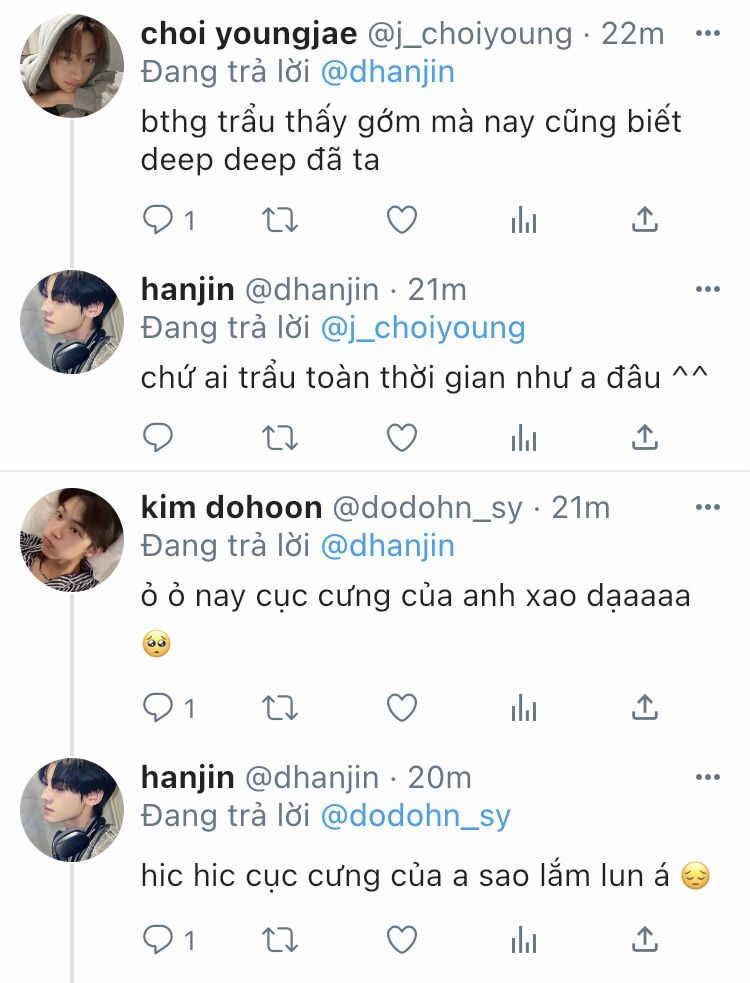Share choi youngjae's tweet
The image size is (750, 983).
(x=644, y=220)
